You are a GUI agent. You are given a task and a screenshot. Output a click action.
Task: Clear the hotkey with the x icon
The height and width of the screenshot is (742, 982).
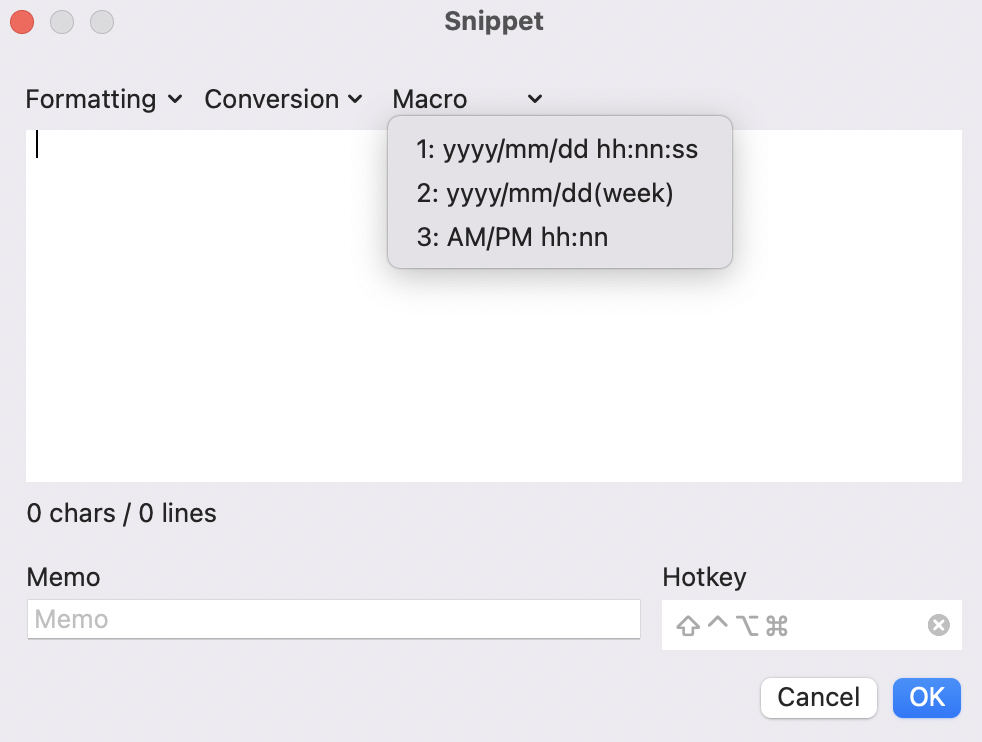[x=938, y=625]
